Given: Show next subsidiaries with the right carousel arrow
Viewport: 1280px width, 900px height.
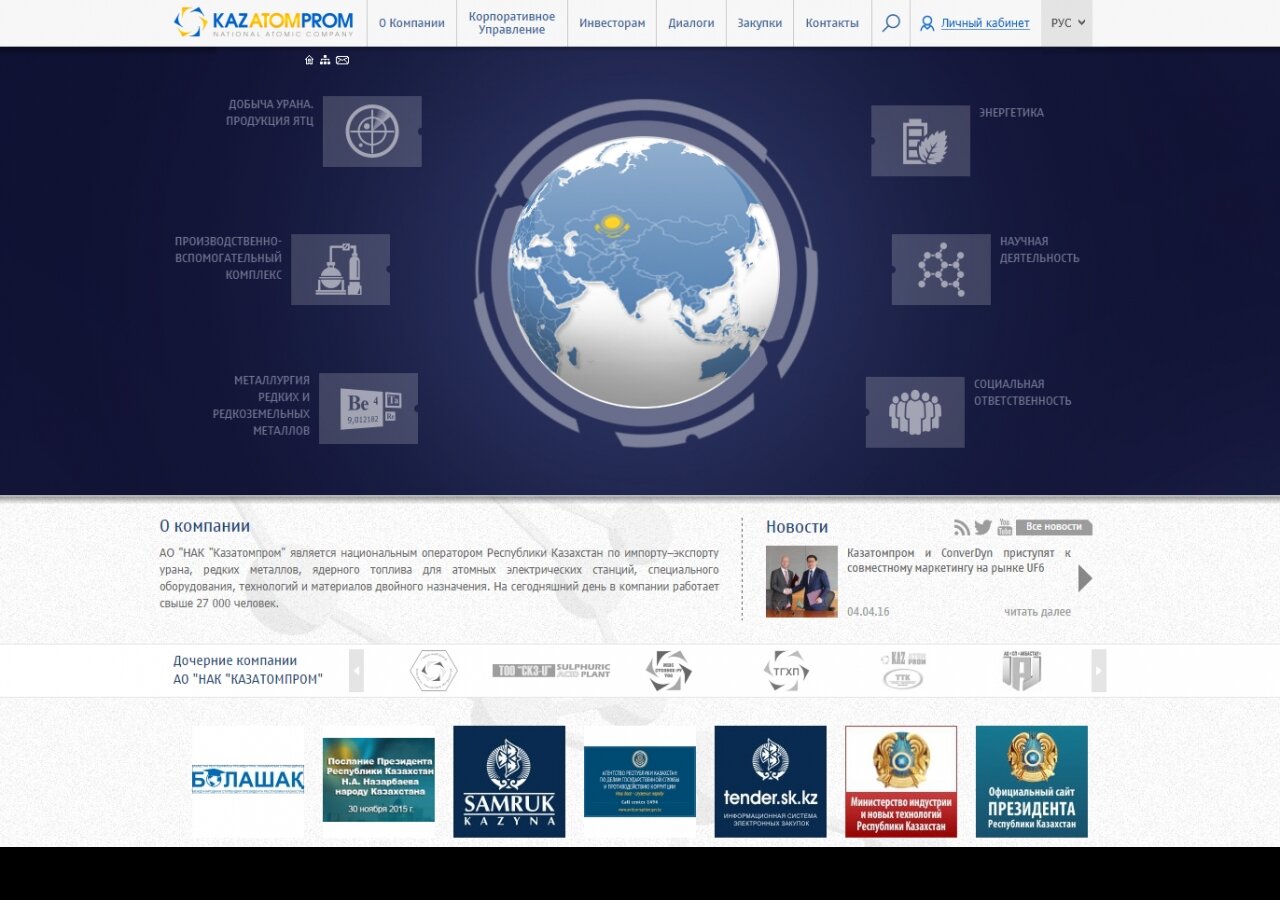Looking at the screenshot, I should point(1099,670).
